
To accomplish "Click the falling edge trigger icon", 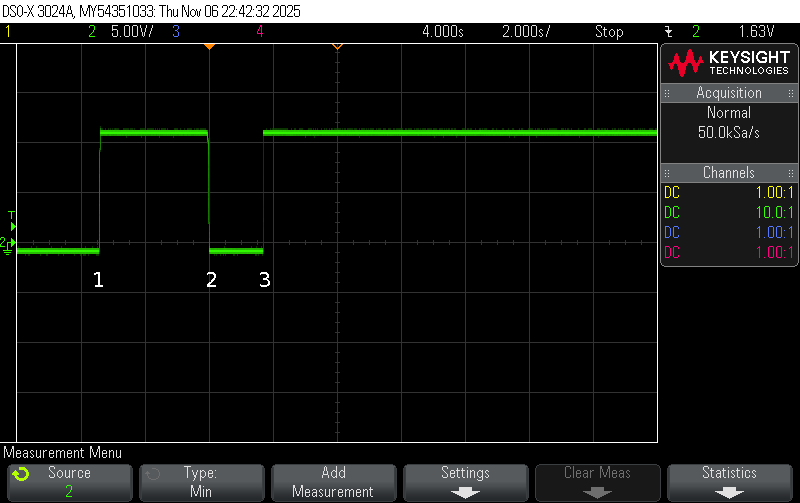I will pos(669,32).
